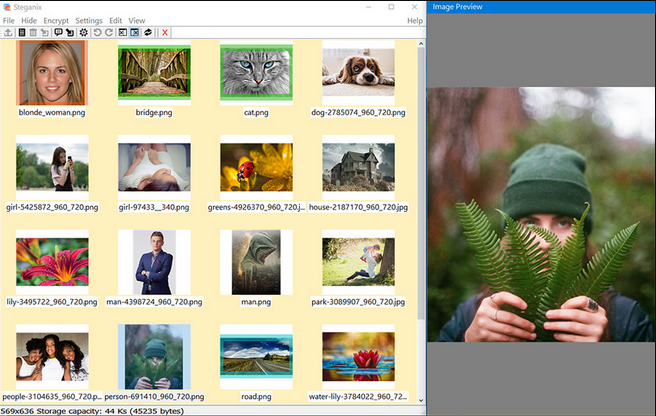The image size is (656, 416).
Task: Minimize the Steganix window
Action: pos(369,7)
